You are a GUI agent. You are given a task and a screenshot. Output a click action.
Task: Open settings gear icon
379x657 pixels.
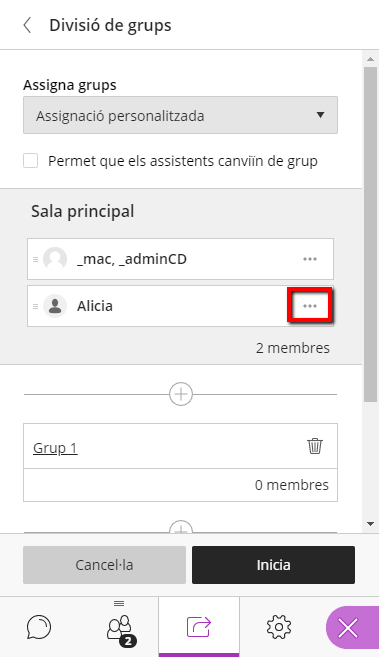pos(278,627)
